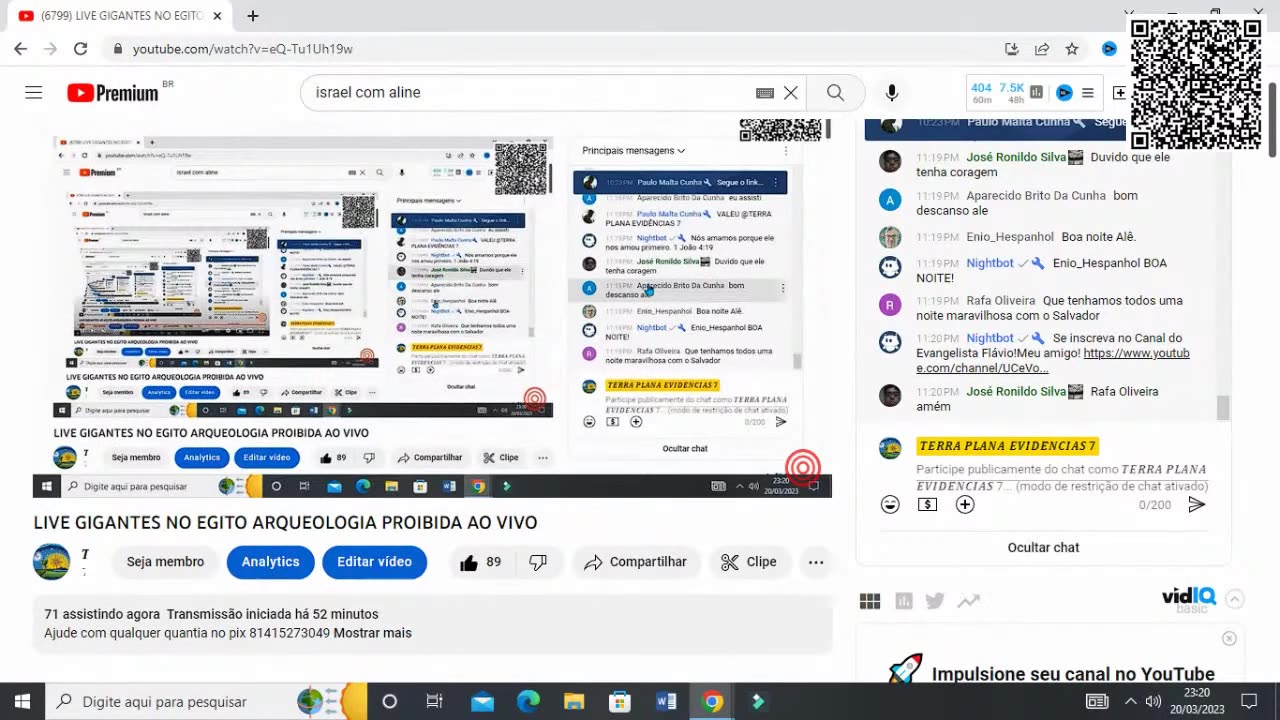1280x720 pixels.
Task: Close the LIVE GIGANTES browser tab
Action: click(217, 16)
